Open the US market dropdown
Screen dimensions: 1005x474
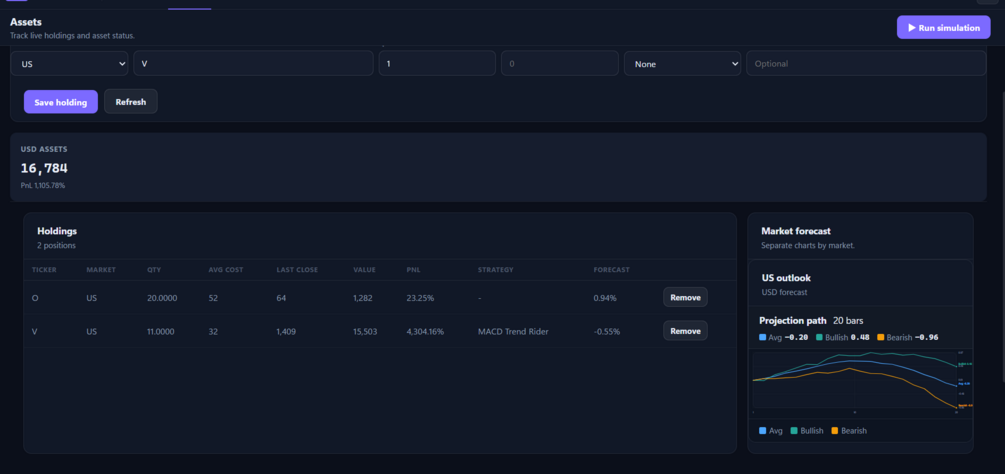pos(69,63)
